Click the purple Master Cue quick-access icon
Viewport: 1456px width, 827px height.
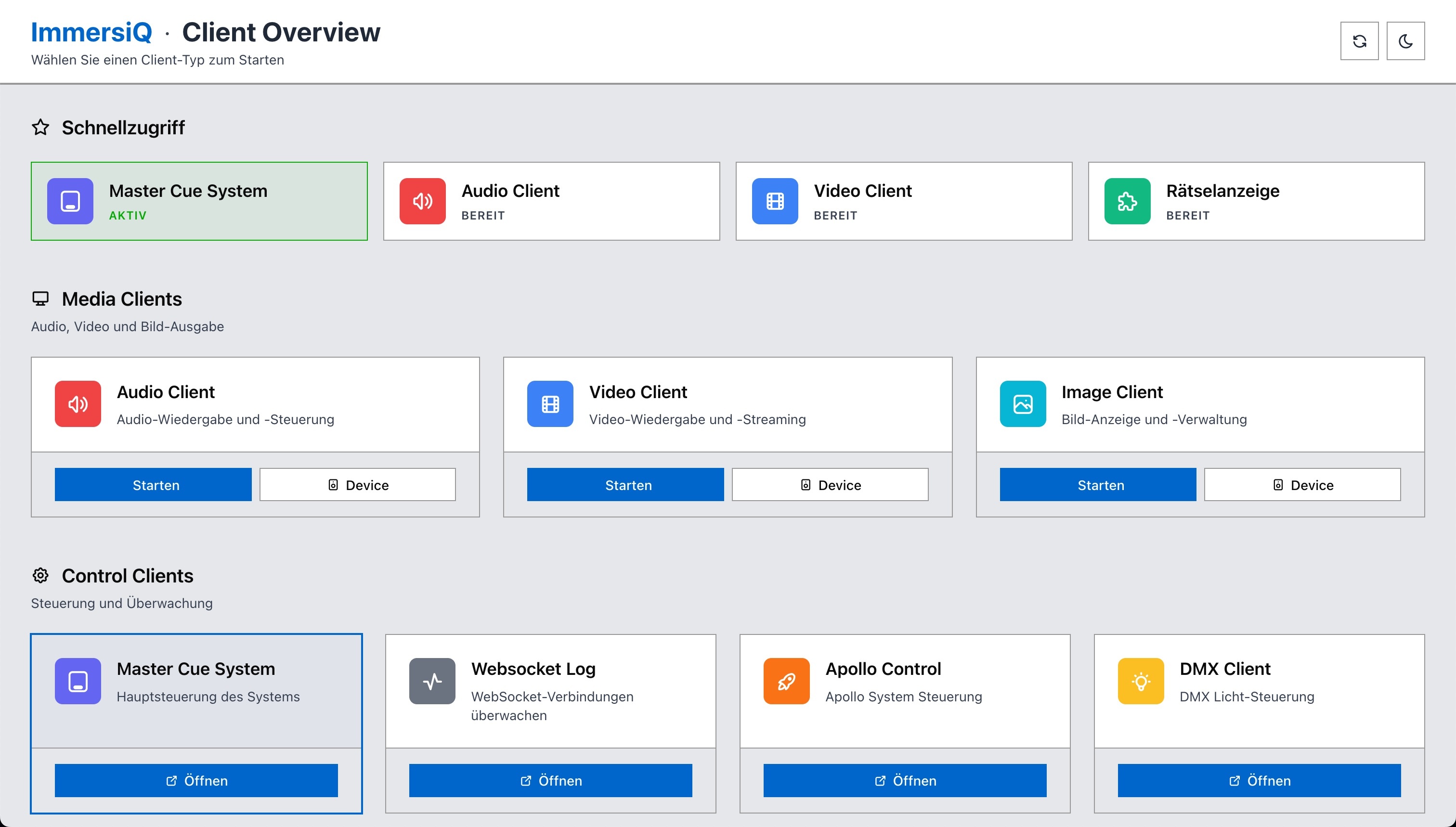[70, 201]
